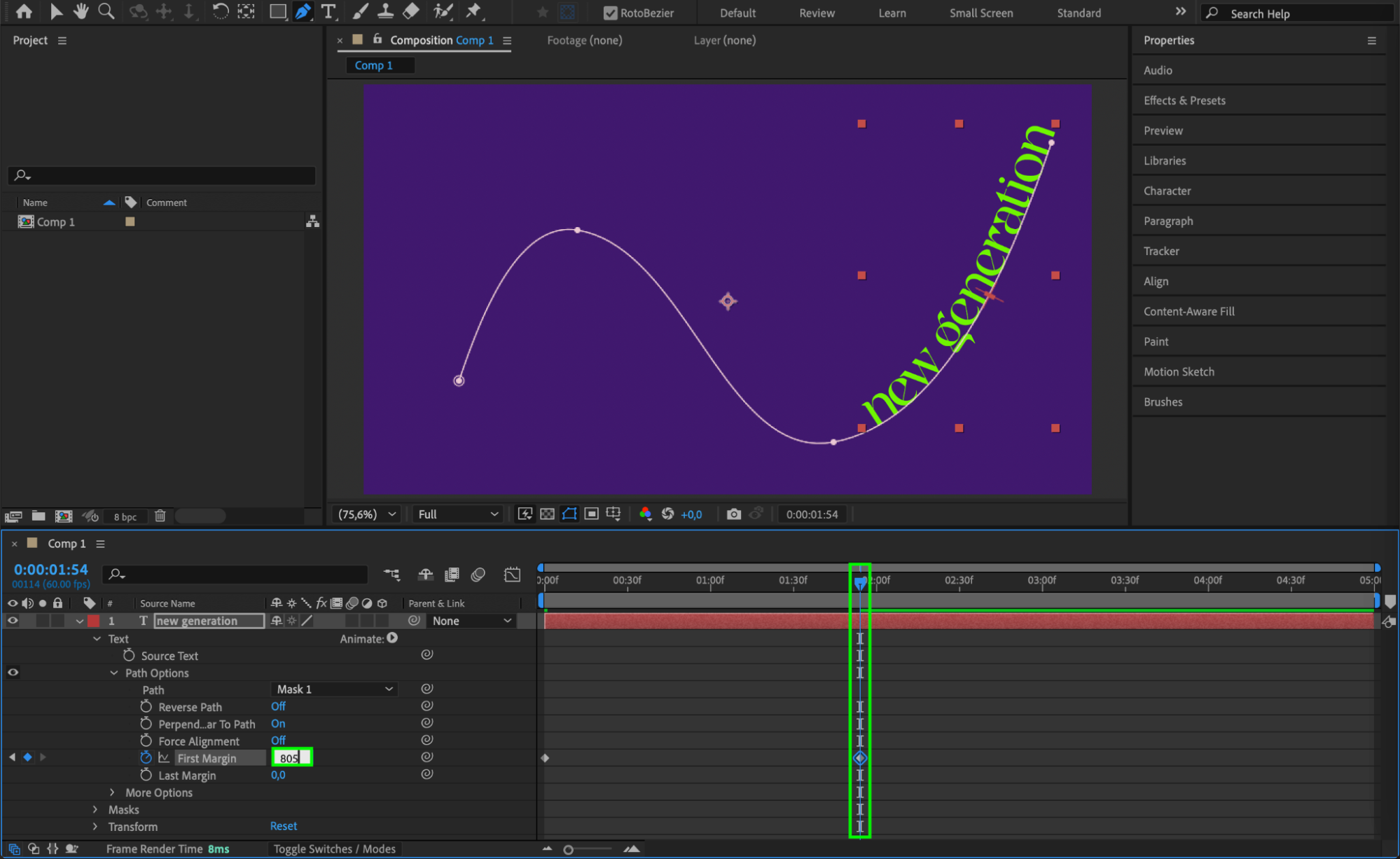The width and height of the screenshot is (1400, 859).
Task: Click Toggle Switches / Modes button
Action: pyautogui.click(x=334, y=848)
